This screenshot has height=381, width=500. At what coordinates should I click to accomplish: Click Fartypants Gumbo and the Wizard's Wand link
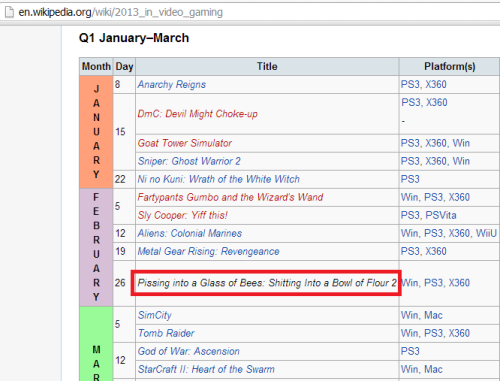(x=230, y=197)
